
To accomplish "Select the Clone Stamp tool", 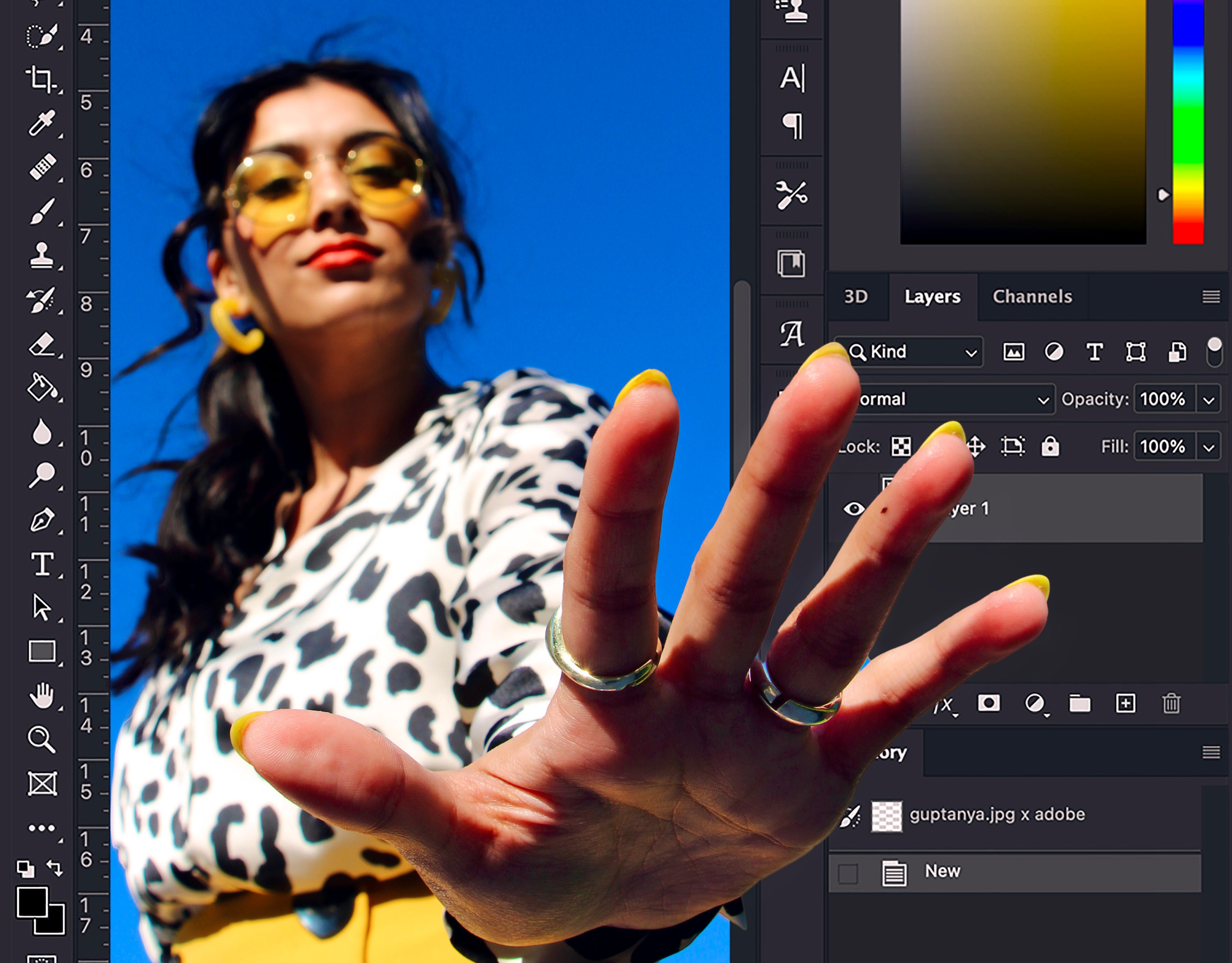I will (42, 255).
